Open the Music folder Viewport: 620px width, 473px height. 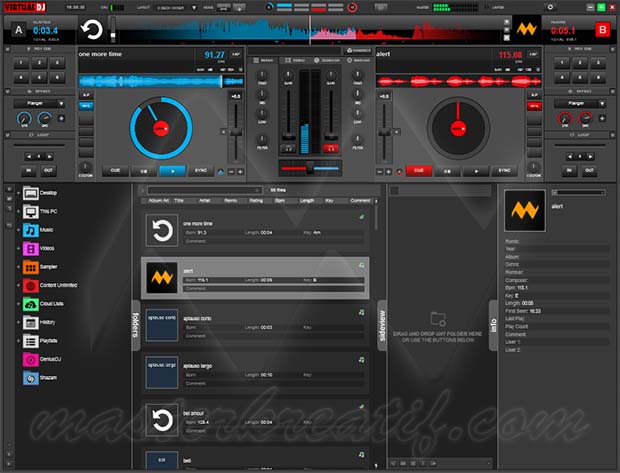click(x=38, y=230)
